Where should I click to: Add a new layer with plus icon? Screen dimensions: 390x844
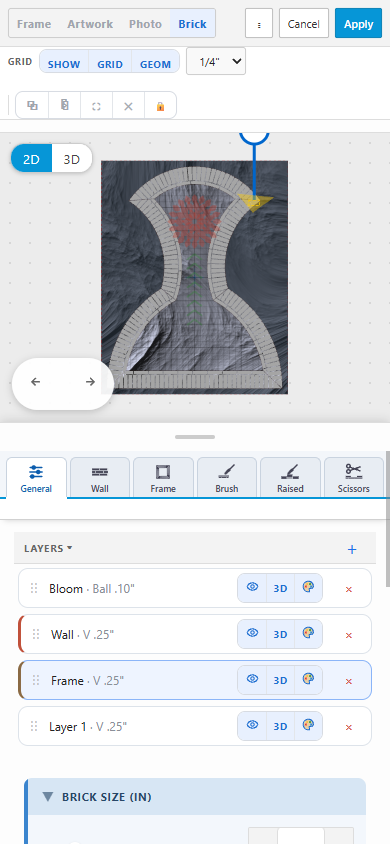352,549
